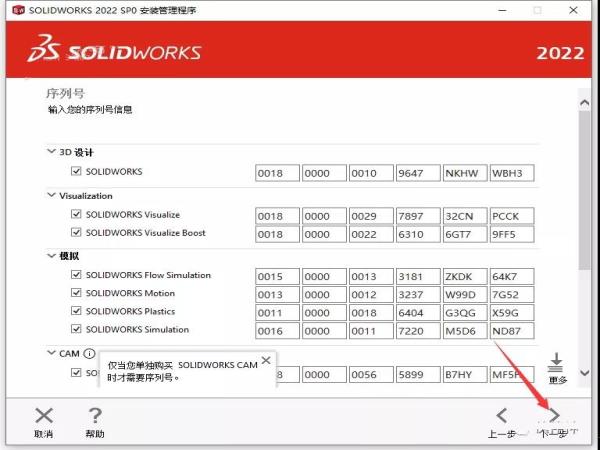Click the More download-arrow icon

557,362
